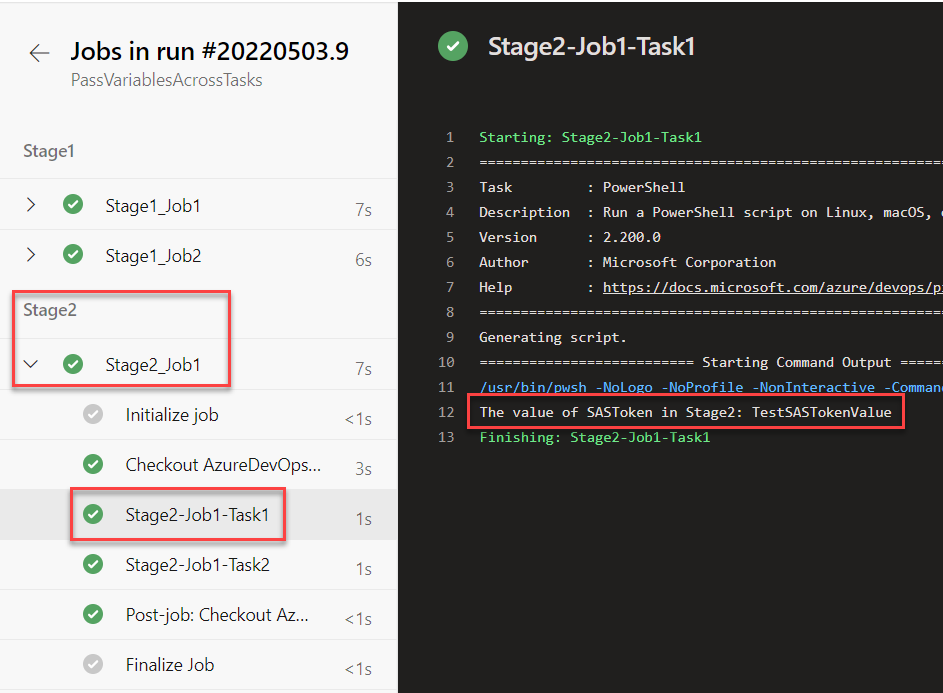Click the Stage2 stage heading

click(50, 310)
